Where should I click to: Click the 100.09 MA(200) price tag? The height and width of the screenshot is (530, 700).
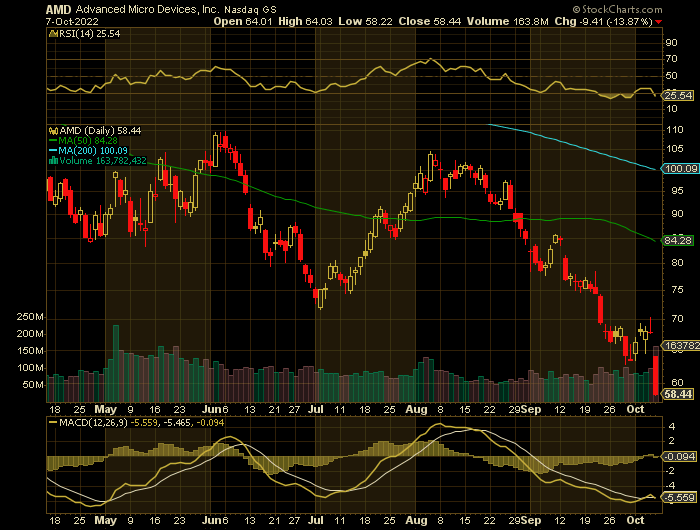click(681, 168)
